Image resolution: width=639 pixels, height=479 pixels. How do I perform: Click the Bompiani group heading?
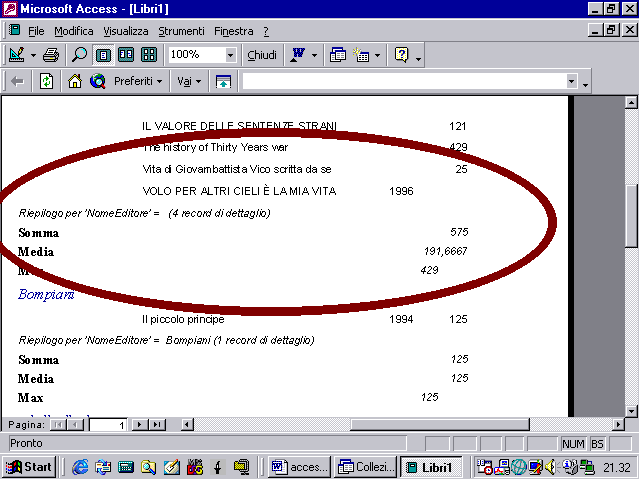46,294
